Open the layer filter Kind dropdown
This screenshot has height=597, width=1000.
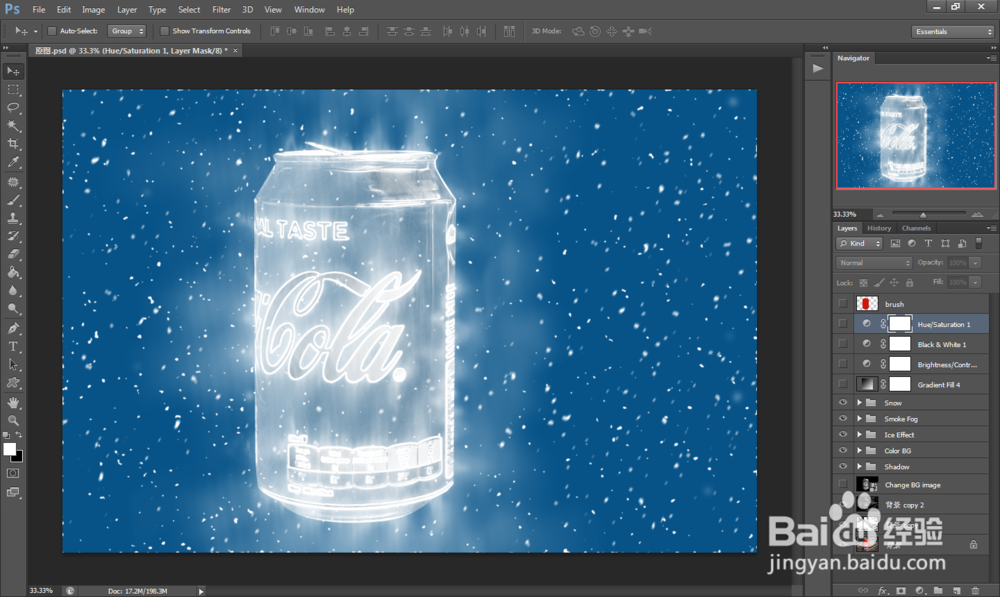point(859,244)
